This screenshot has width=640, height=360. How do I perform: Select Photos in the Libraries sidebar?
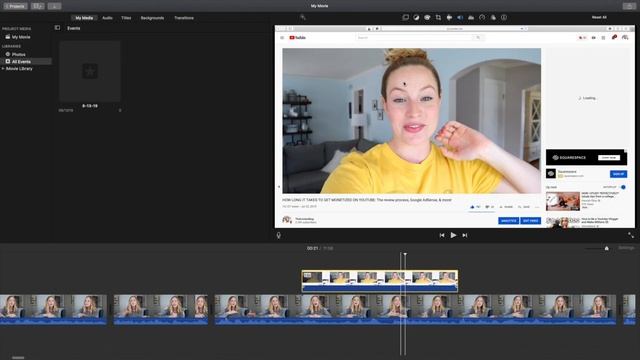coord(18,54)
